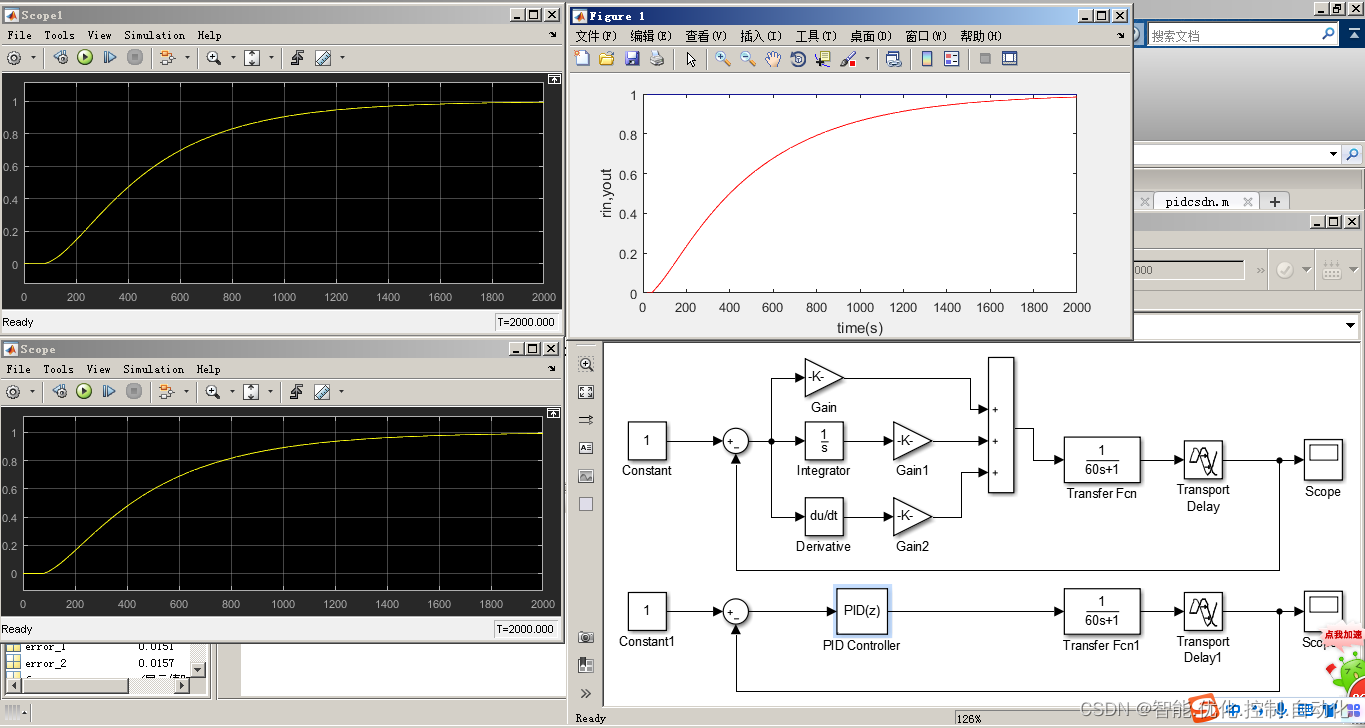The width and height of the screenshot is (1365, 728).
Task: Expand Scope1 zoom options dropdown
Action: pos(232,58)
